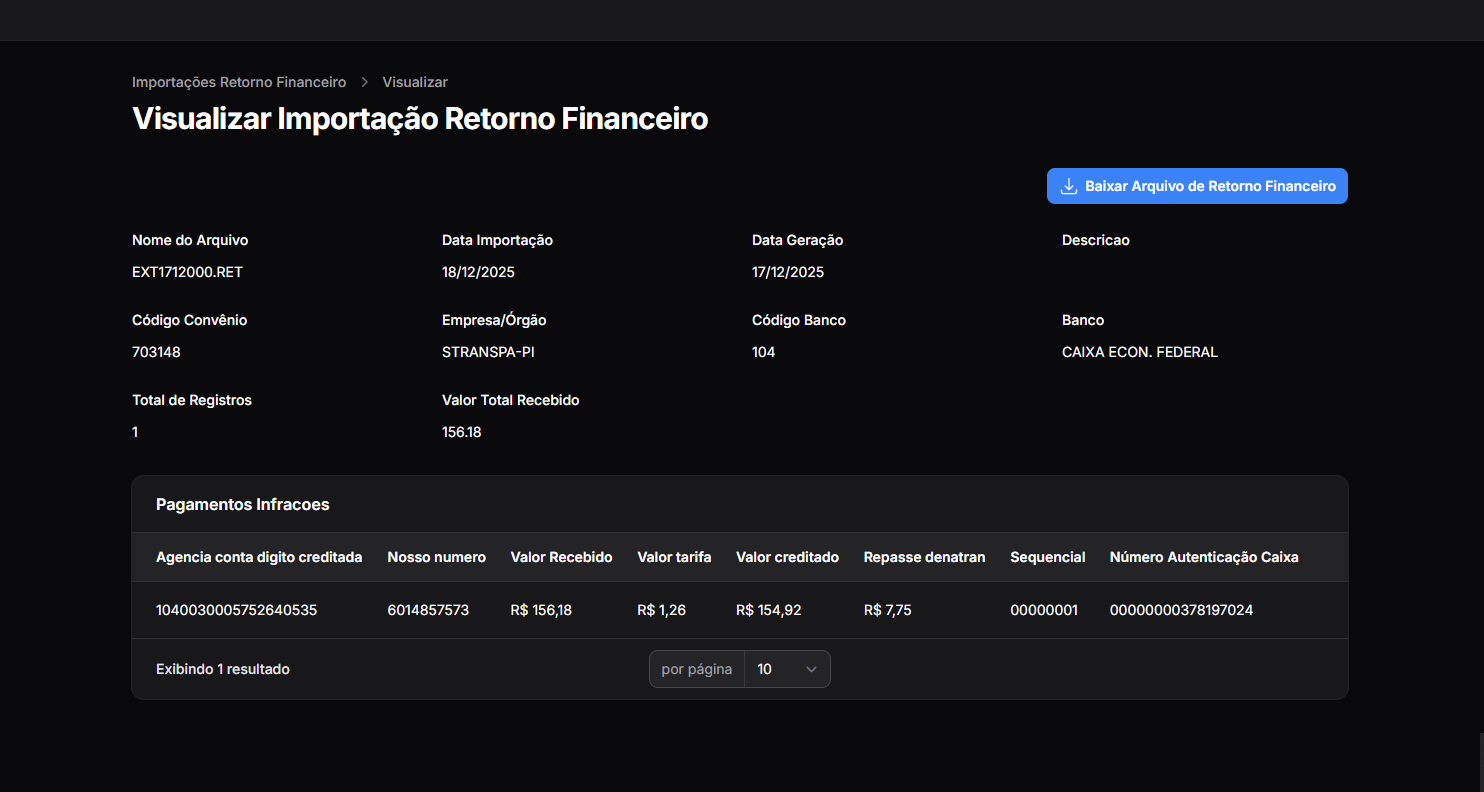The width and height of the screenshot is (1484, 792).
Task: Click the authentication number 00000000378197024
Action: point(1181,610)
